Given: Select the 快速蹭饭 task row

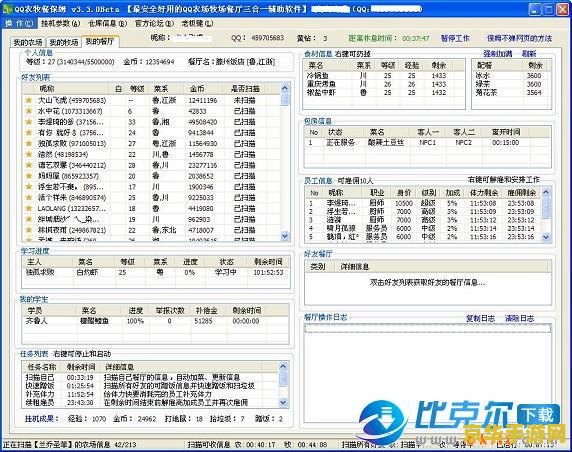Looking at the screenshot, I should 151,386.
